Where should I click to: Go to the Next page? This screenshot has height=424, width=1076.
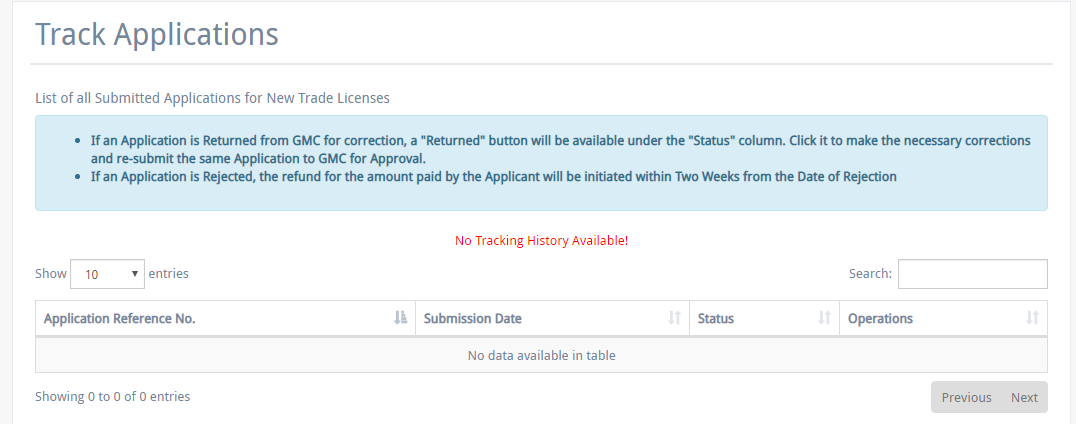point(1024,397)
